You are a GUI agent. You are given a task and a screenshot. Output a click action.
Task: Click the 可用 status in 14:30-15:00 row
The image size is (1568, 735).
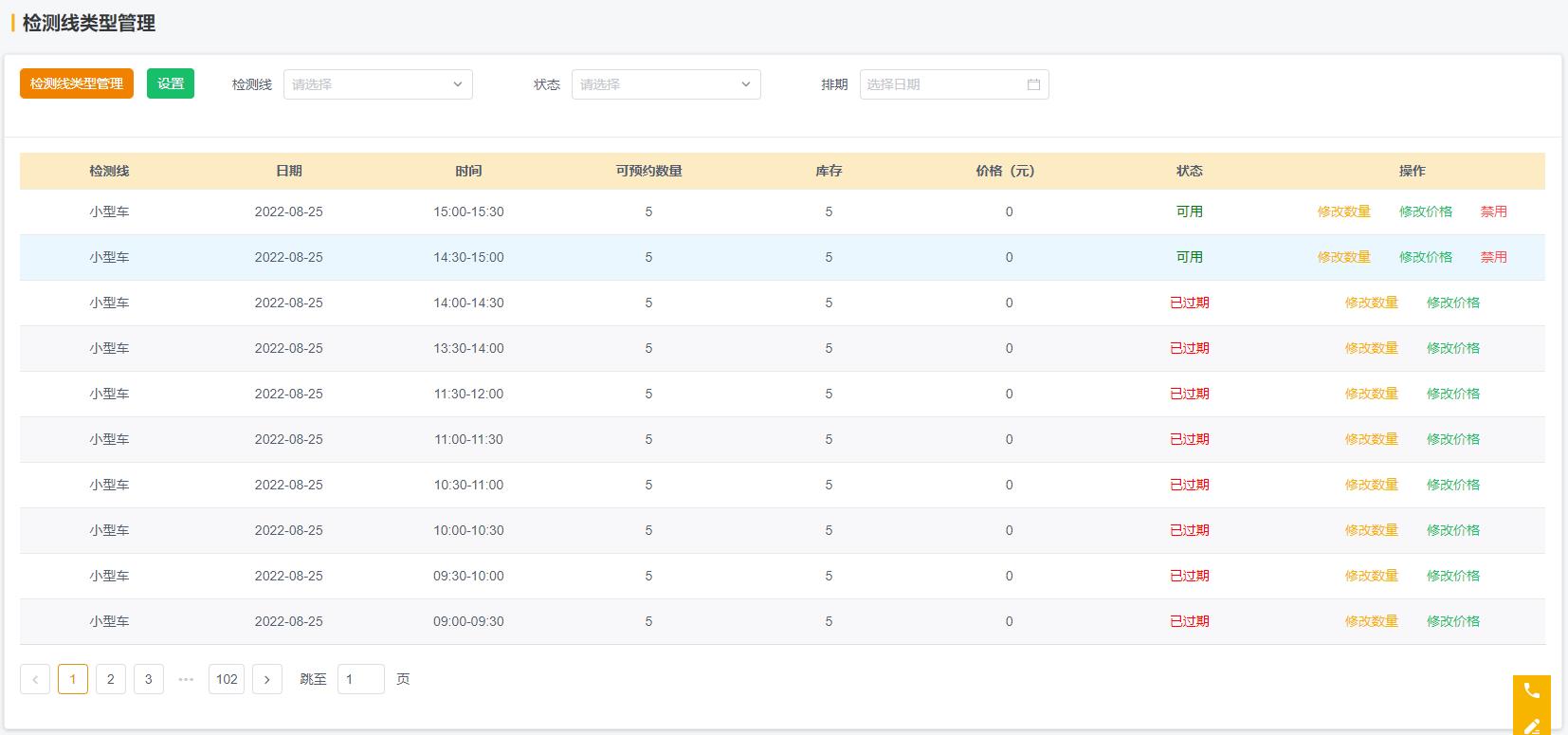1190,257
